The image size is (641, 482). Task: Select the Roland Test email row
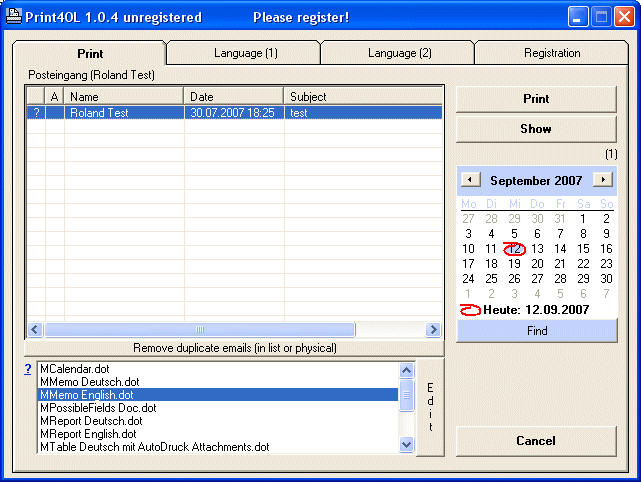(x=235, y=113)
